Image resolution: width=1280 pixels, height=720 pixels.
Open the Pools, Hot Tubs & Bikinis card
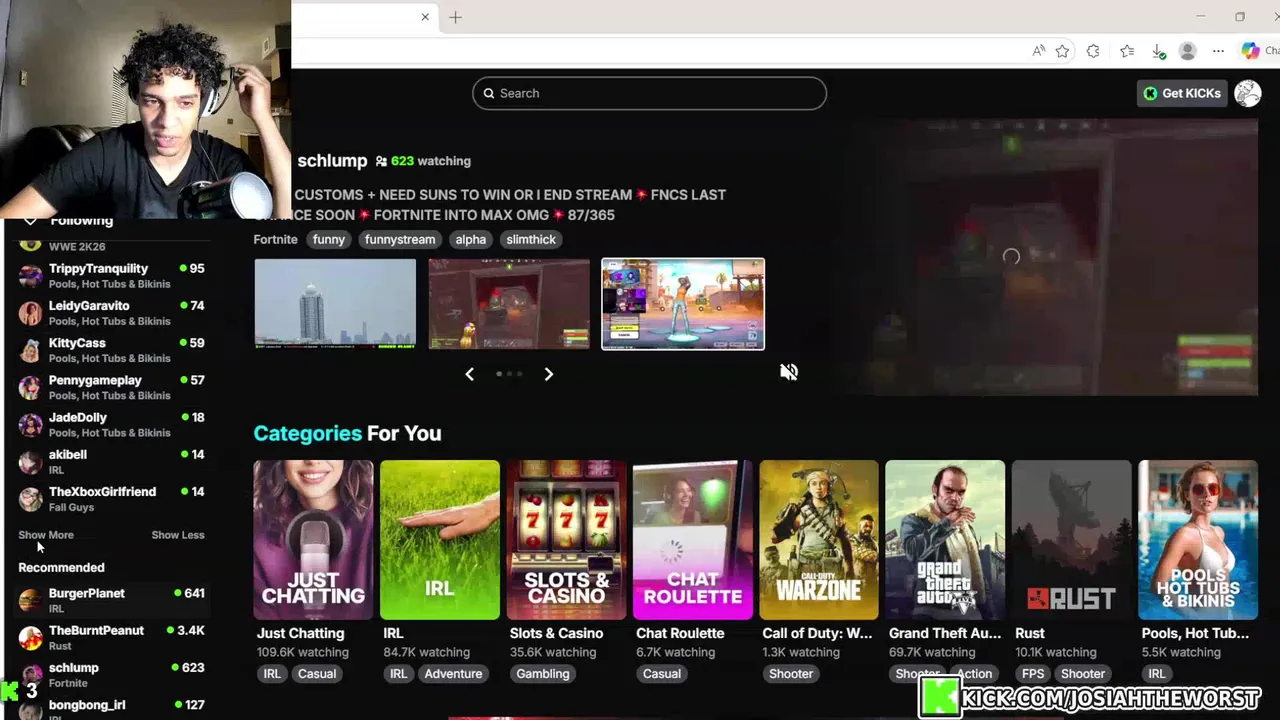click(x=1198, y=540)
